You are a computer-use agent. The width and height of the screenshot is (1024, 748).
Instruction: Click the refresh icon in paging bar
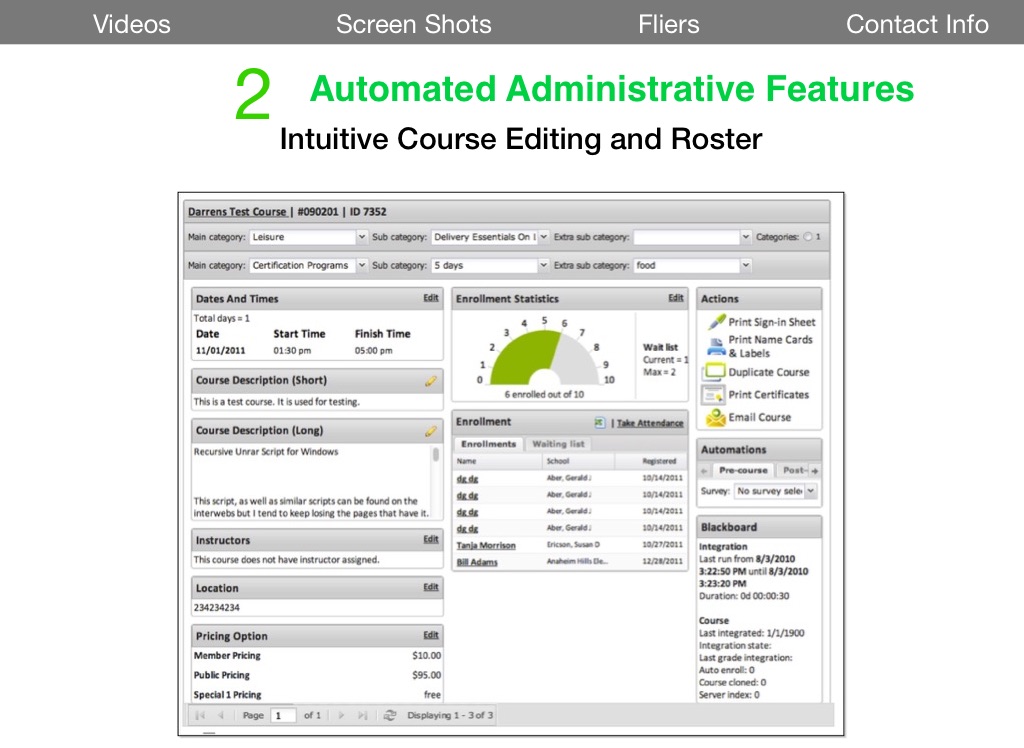pyautogui.click(x=390, y=715)
